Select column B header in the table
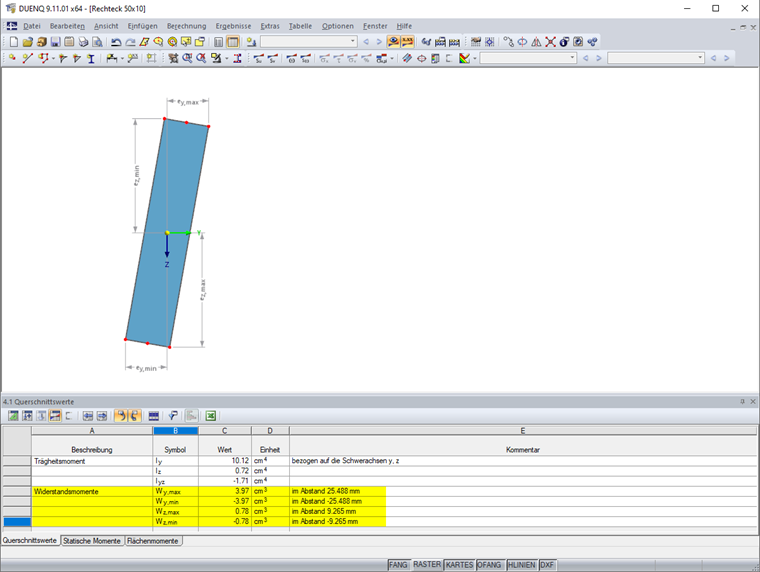The width and height of the screenshot is (760, 572). (175, 431)
